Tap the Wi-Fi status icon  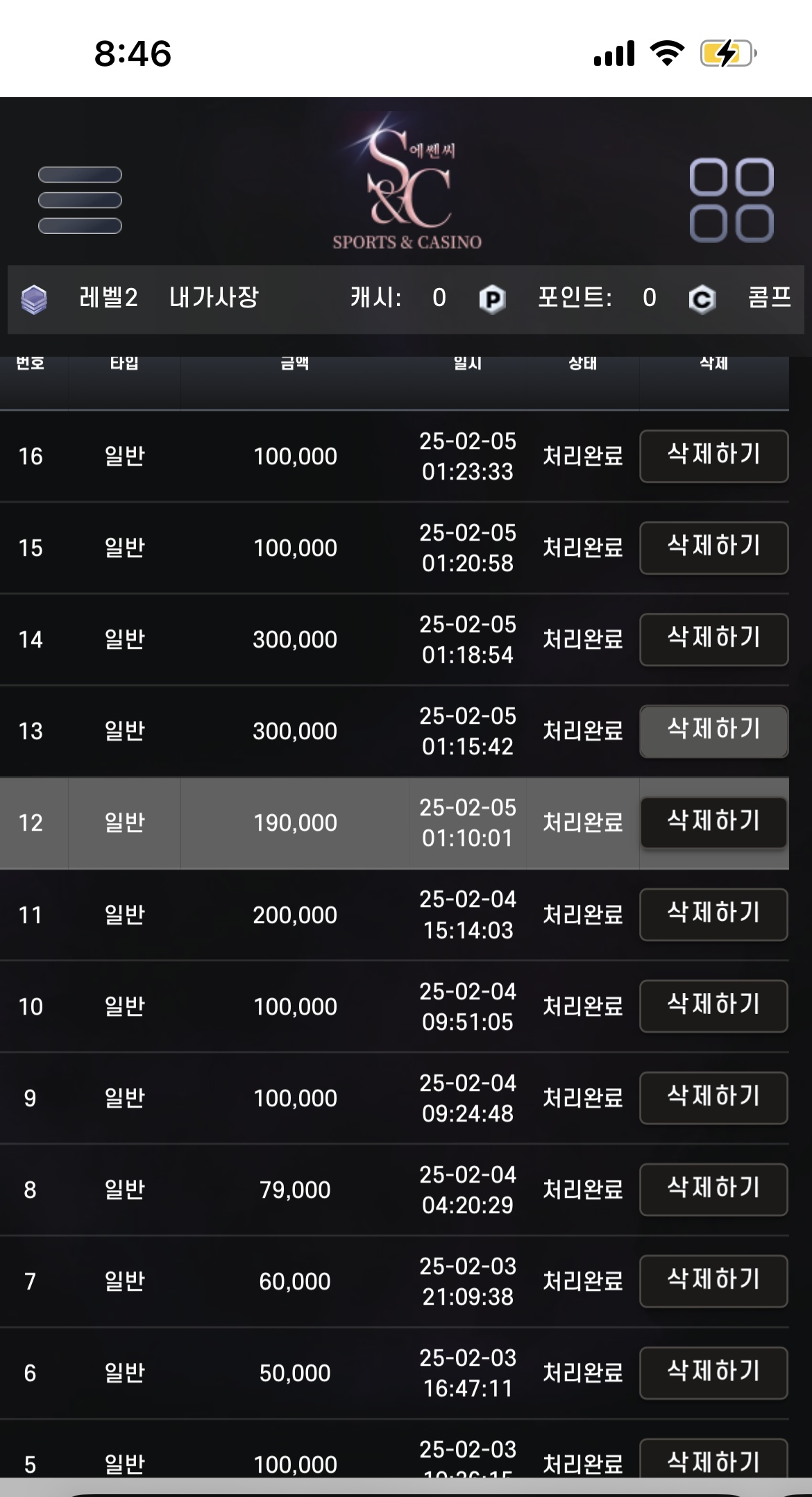click(667, 53)
